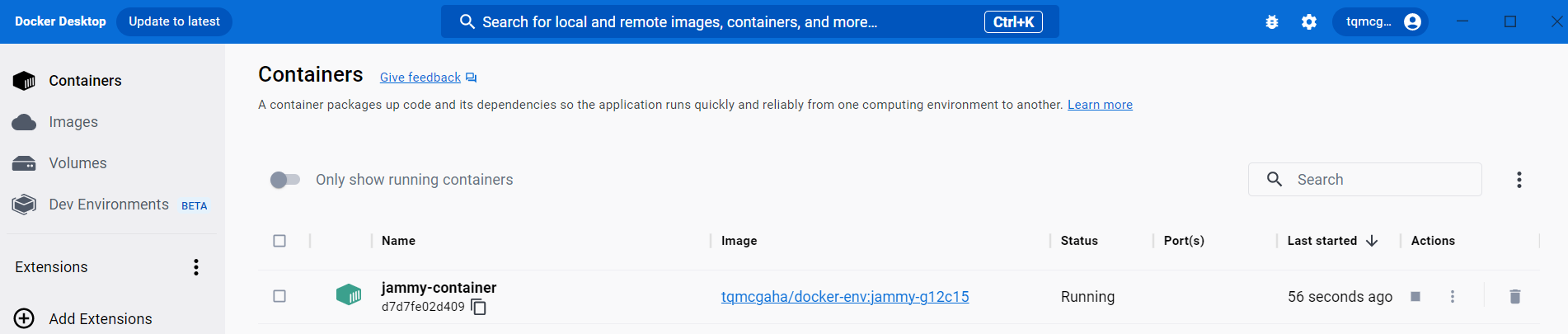This screenshot has height=334, width=1568.
Task: Click the top search bar for images and containers
Action: pos(749,22)
